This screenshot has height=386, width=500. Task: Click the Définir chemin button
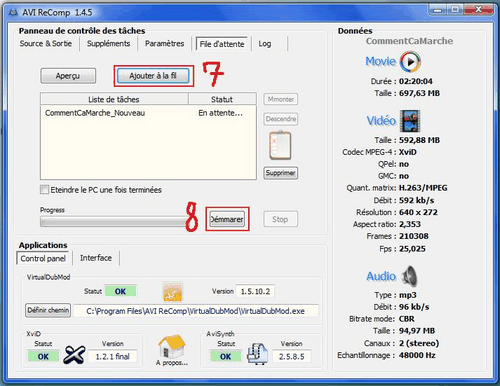(x=48, y=310)
